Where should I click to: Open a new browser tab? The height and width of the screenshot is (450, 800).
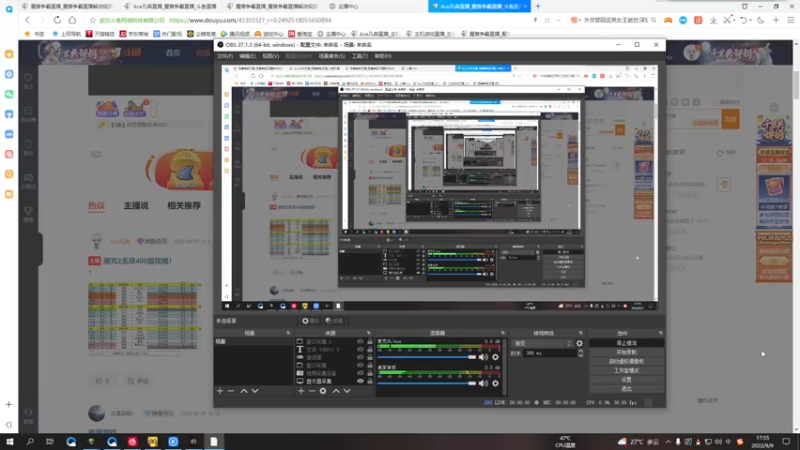[538, 6]
